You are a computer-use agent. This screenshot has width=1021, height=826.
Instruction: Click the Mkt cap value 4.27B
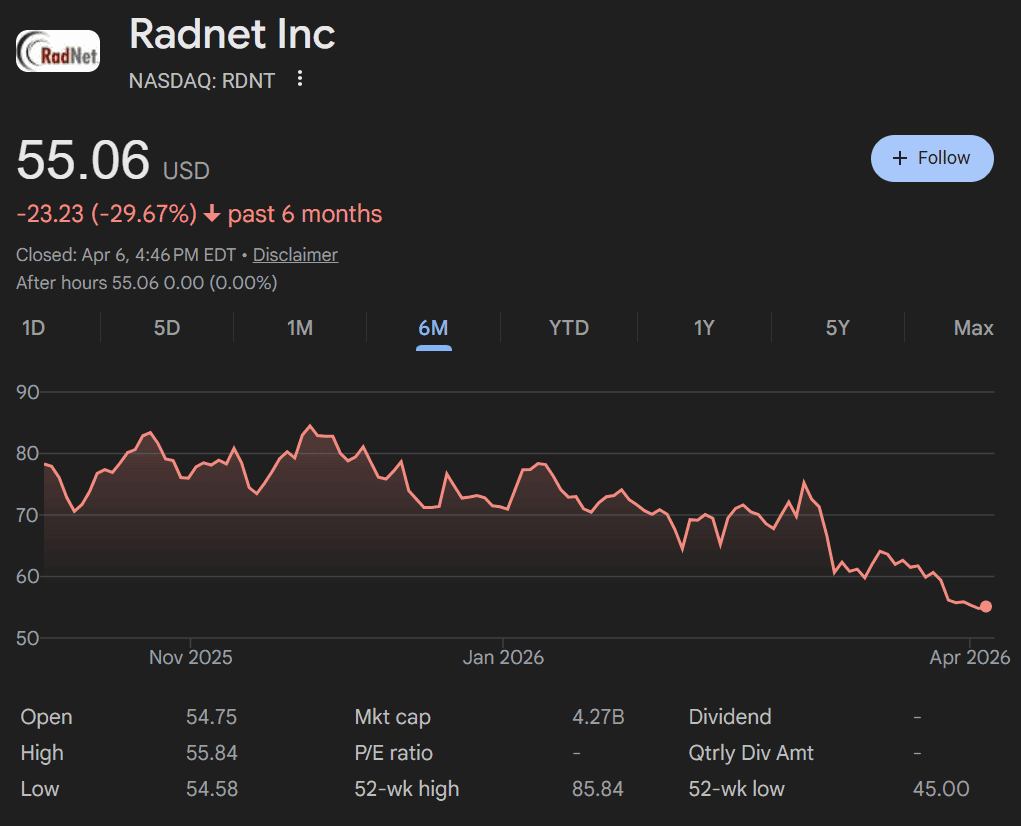598,717
